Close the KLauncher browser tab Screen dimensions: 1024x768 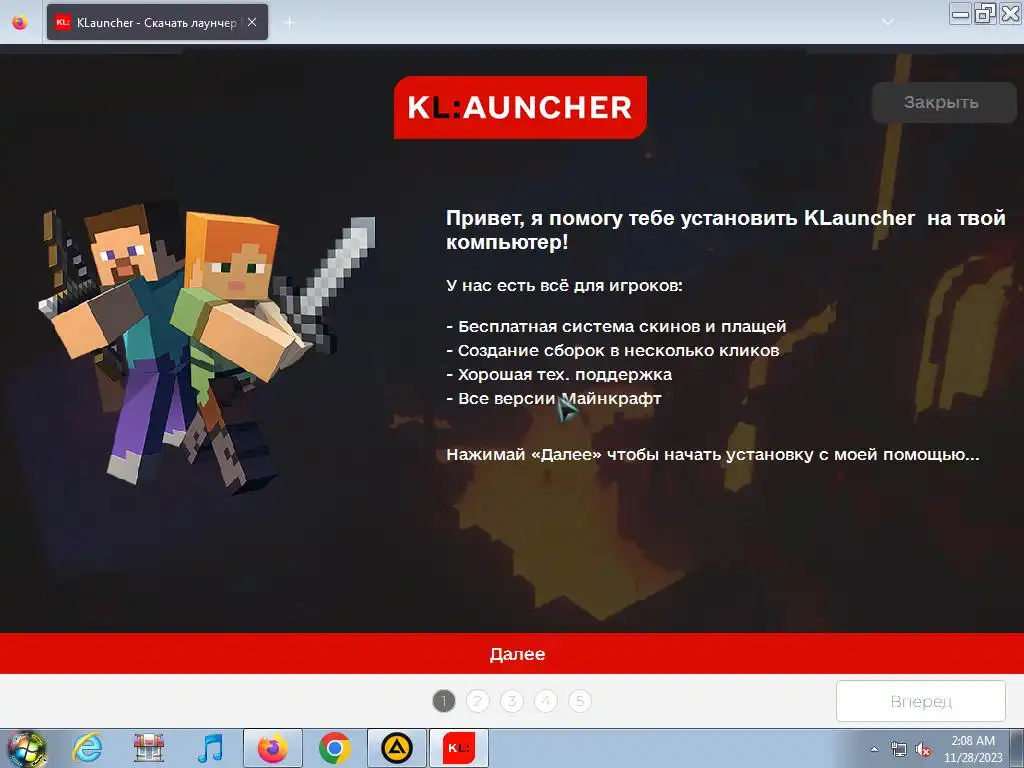tap(252, 22)
